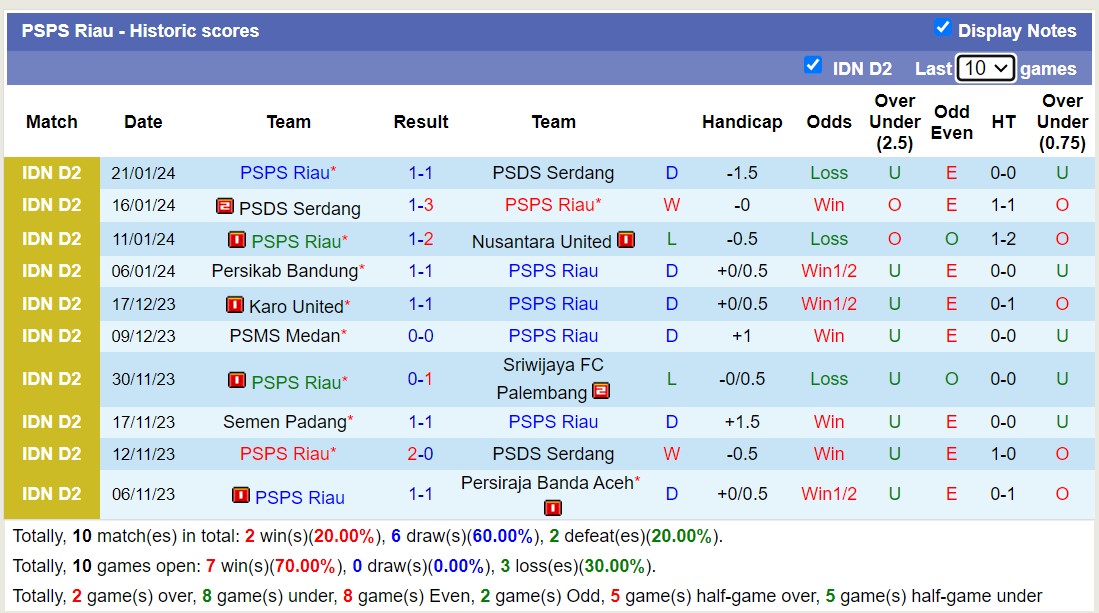The width and height of the screenshot is (1099, 613).
Task: Open Semen Padang team link
Action: (285, 422)
